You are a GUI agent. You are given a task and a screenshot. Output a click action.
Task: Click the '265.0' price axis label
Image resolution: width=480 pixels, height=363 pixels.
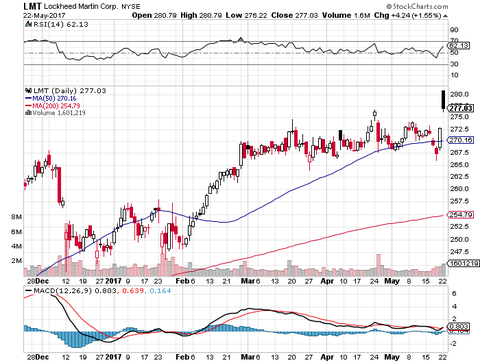tap(459, 165)
